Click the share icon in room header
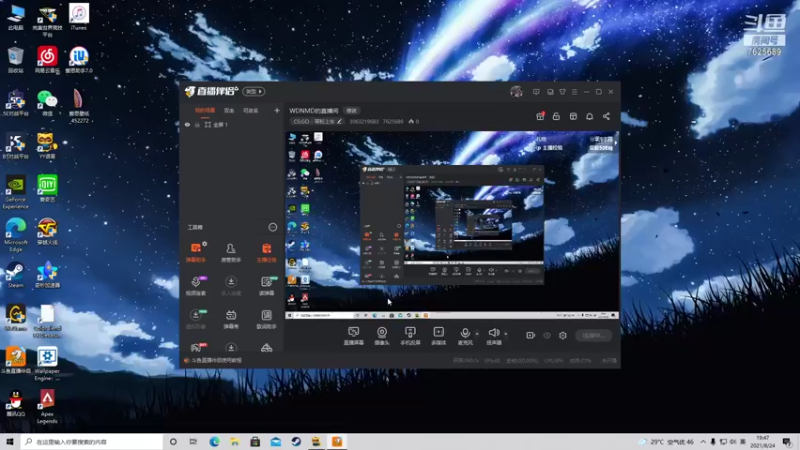 [606, 116]
